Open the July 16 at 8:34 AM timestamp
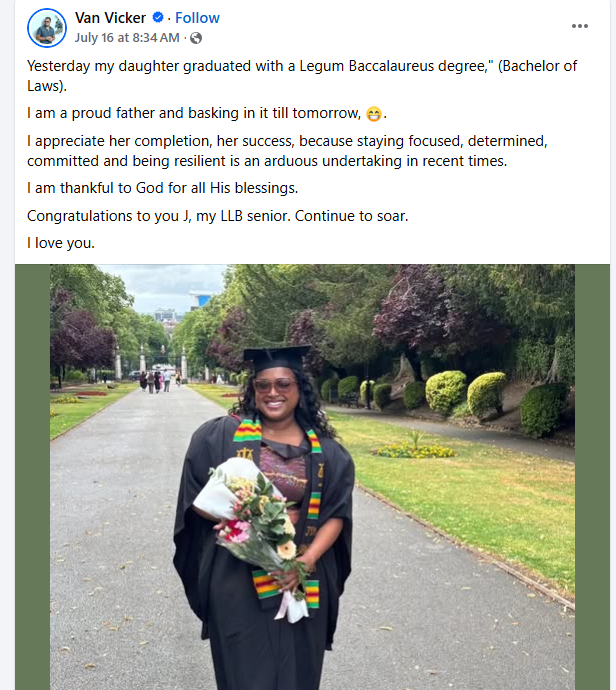The image size is (616, 690). 127,38
